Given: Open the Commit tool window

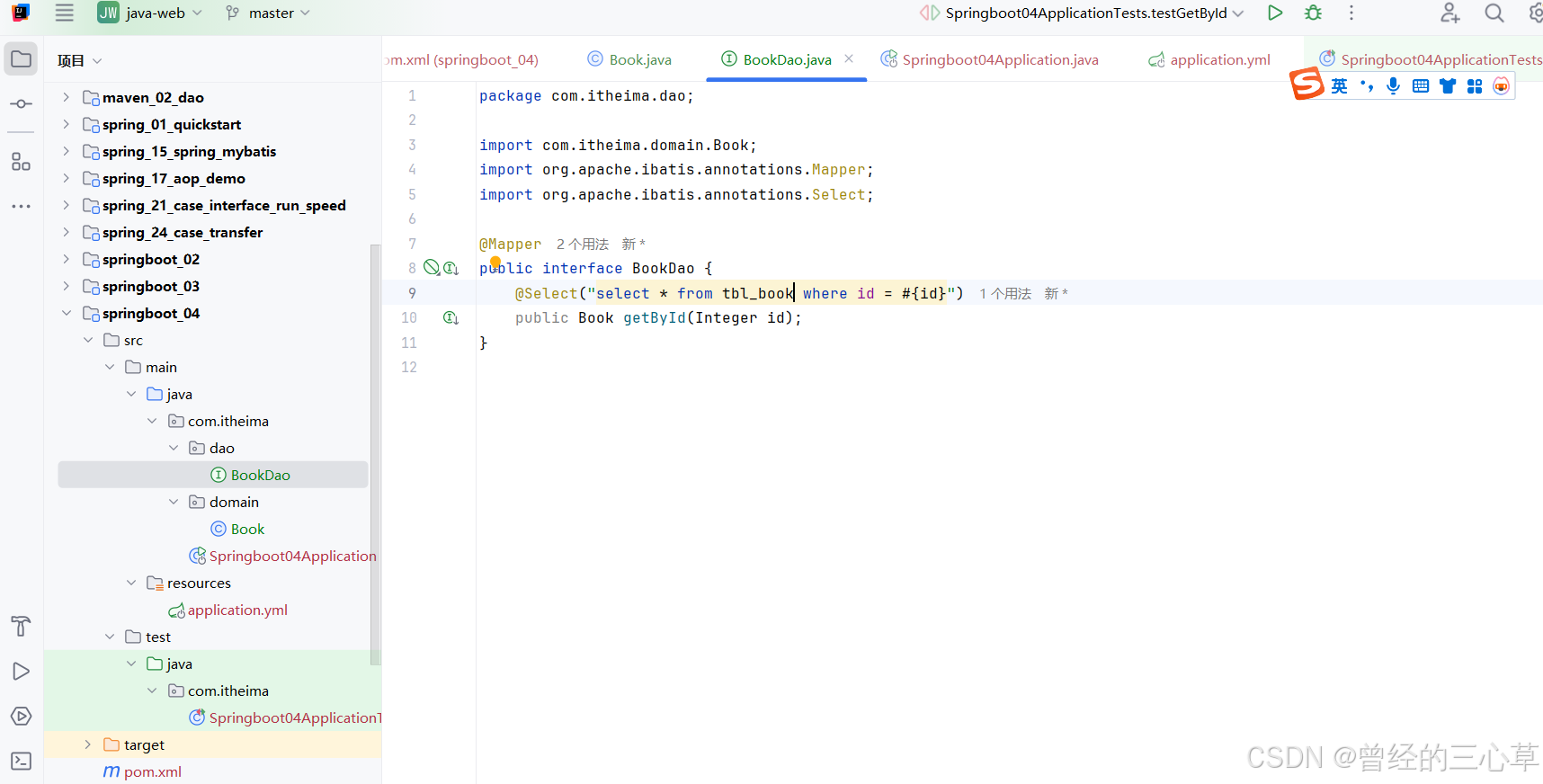Looking at the screenshot, I should tap(21, 103).
